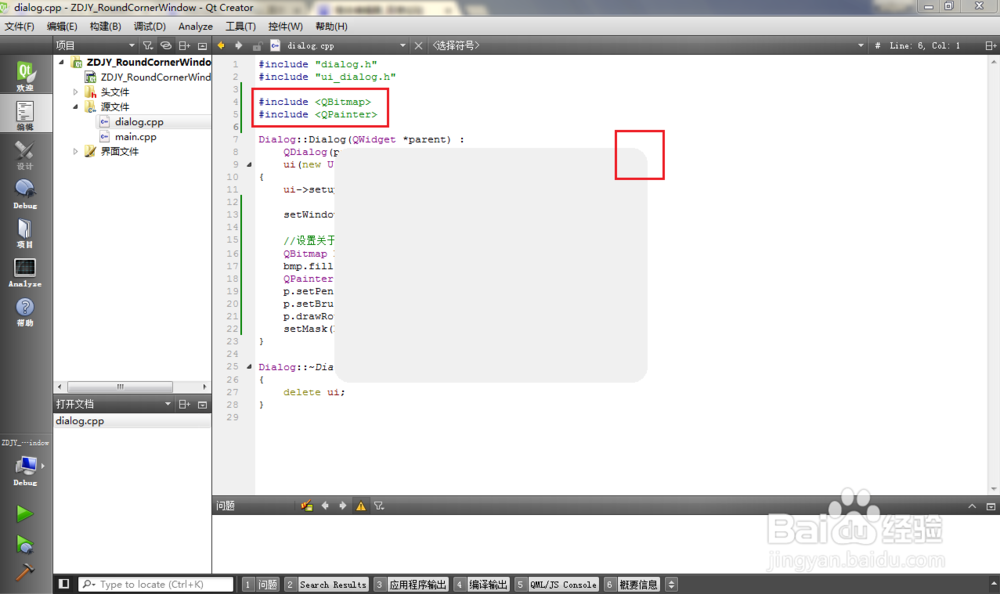Open the Analyze menu
Image resolution: width=1000 pixels, height=594 pixels.
pos(195,26)
